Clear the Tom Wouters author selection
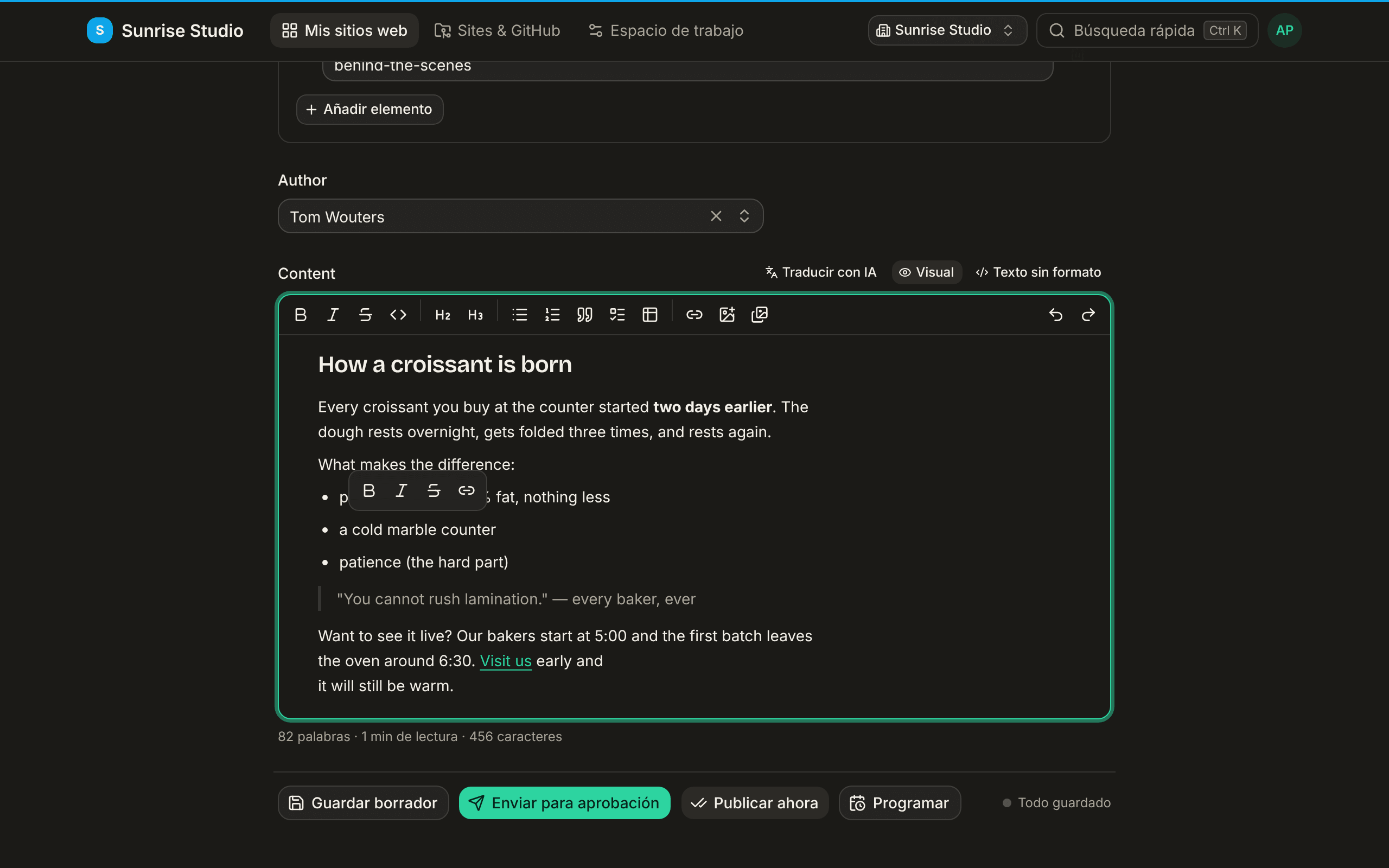Image resolution: width=1389 pixels, height=868 pixels. (716, 216)
